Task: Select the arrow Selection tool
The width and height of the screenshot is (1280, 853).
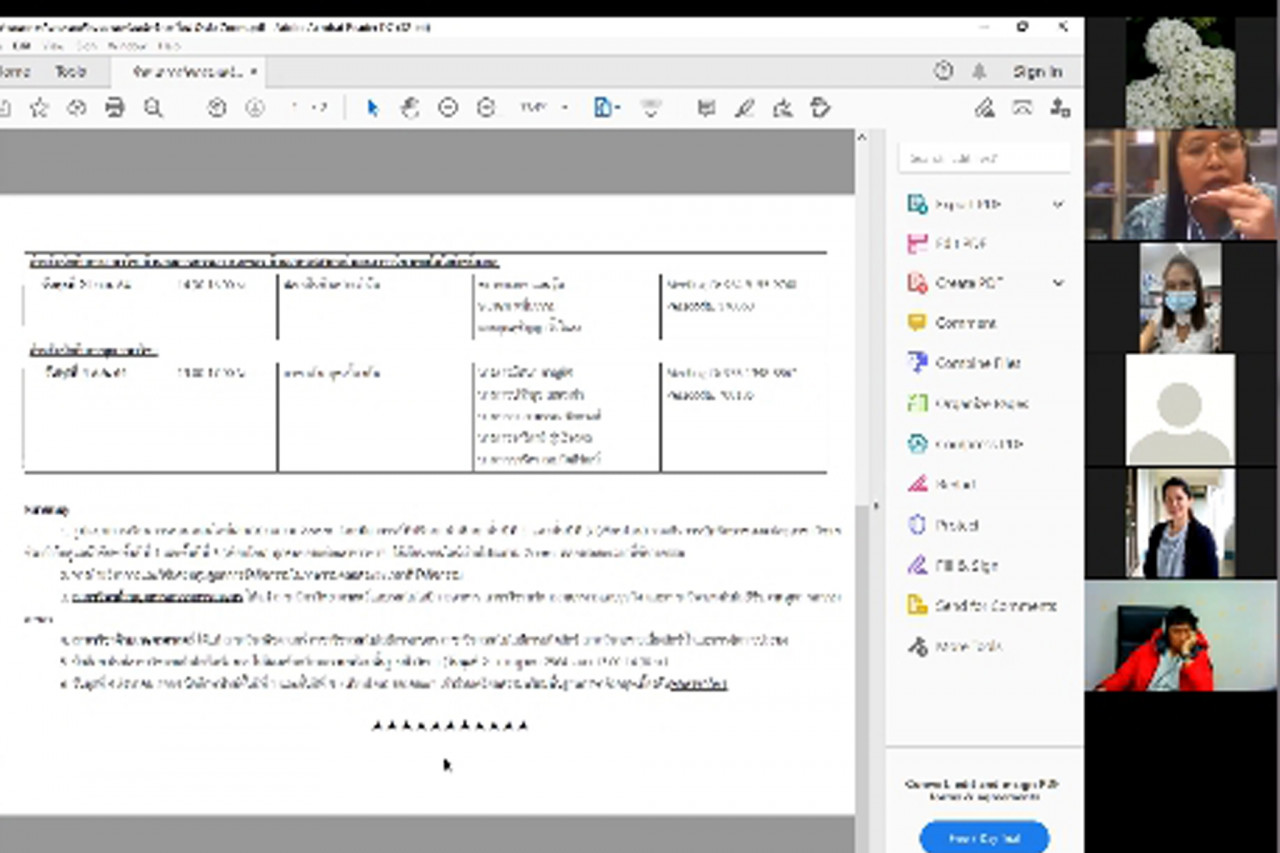Action: pyautogui.click(x=373, y=108)
